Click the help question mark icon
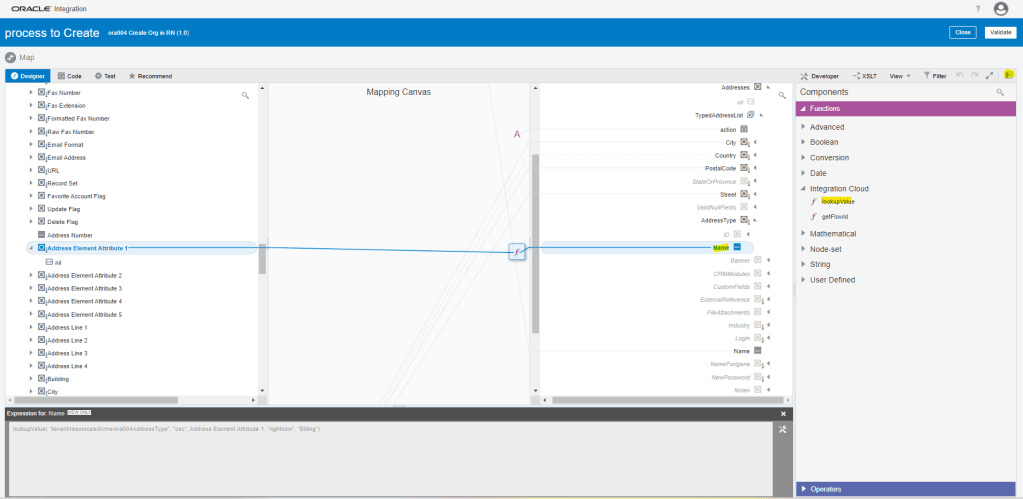This screenshot has width=1023, height=499. click(x=977, y=9)
